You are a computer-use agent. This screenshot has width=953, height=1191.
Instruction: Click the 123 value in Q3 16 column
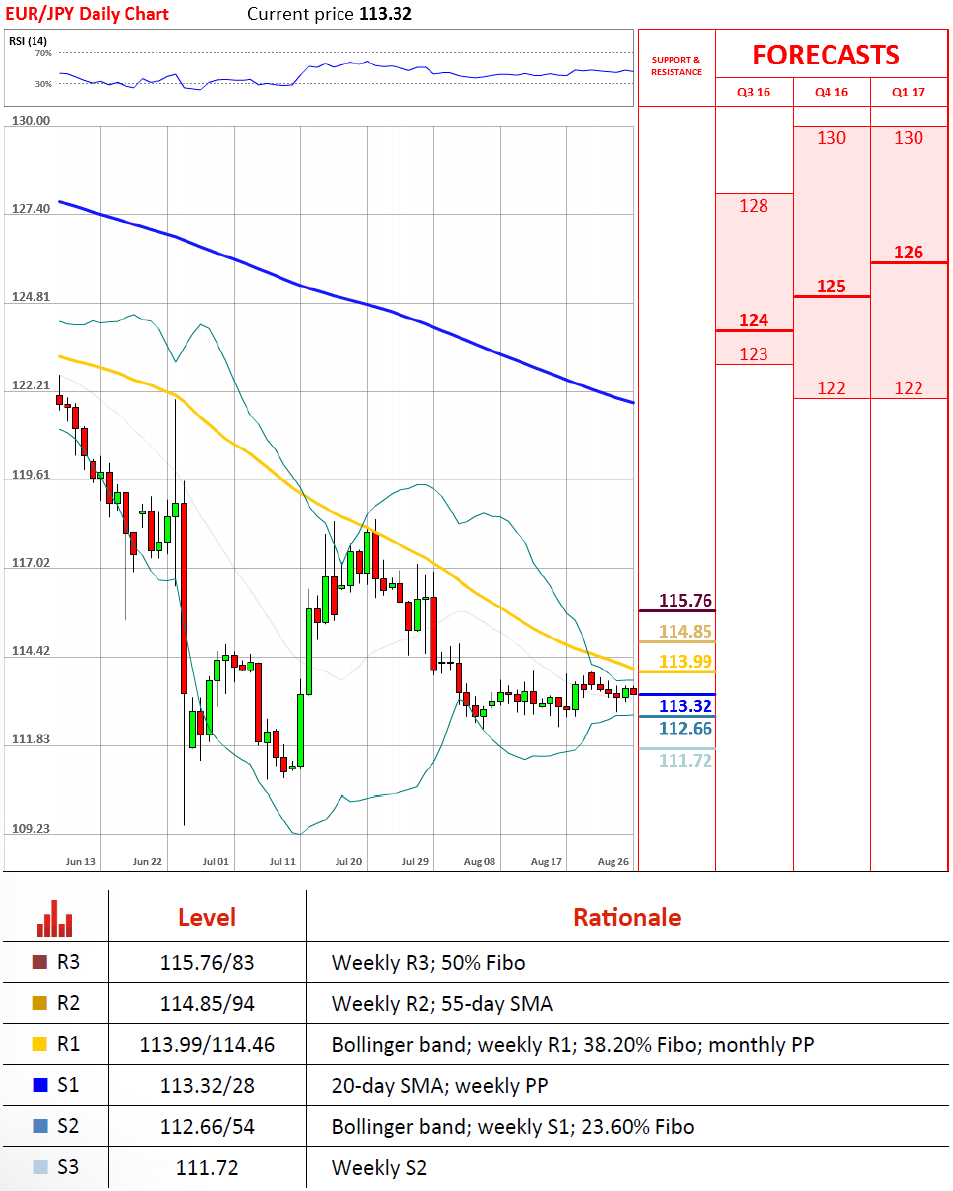(x=753, y=354)
